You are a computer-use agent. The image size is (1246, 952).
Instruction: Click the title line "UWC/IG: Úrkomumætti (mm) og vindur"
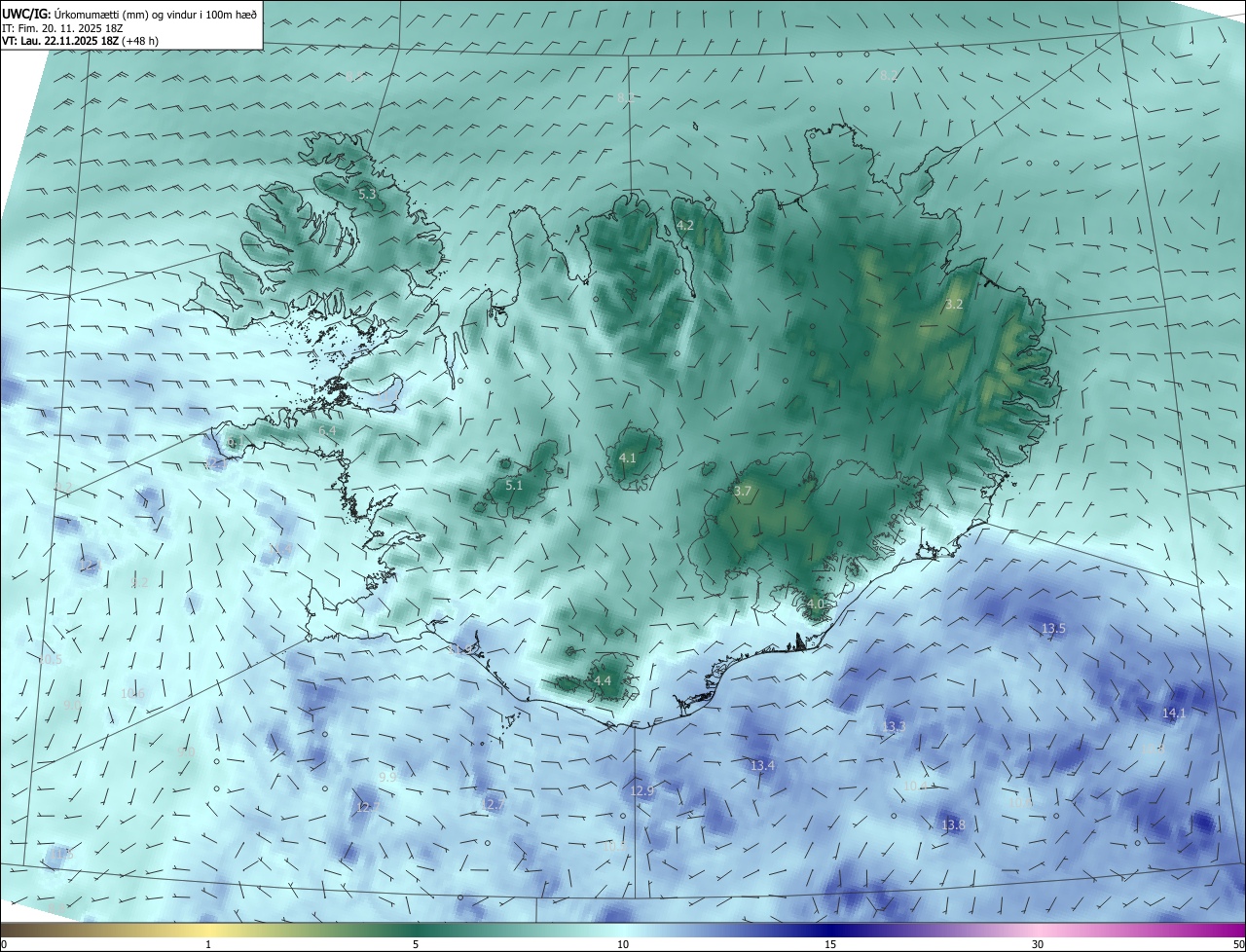click(x=129, y=13)
